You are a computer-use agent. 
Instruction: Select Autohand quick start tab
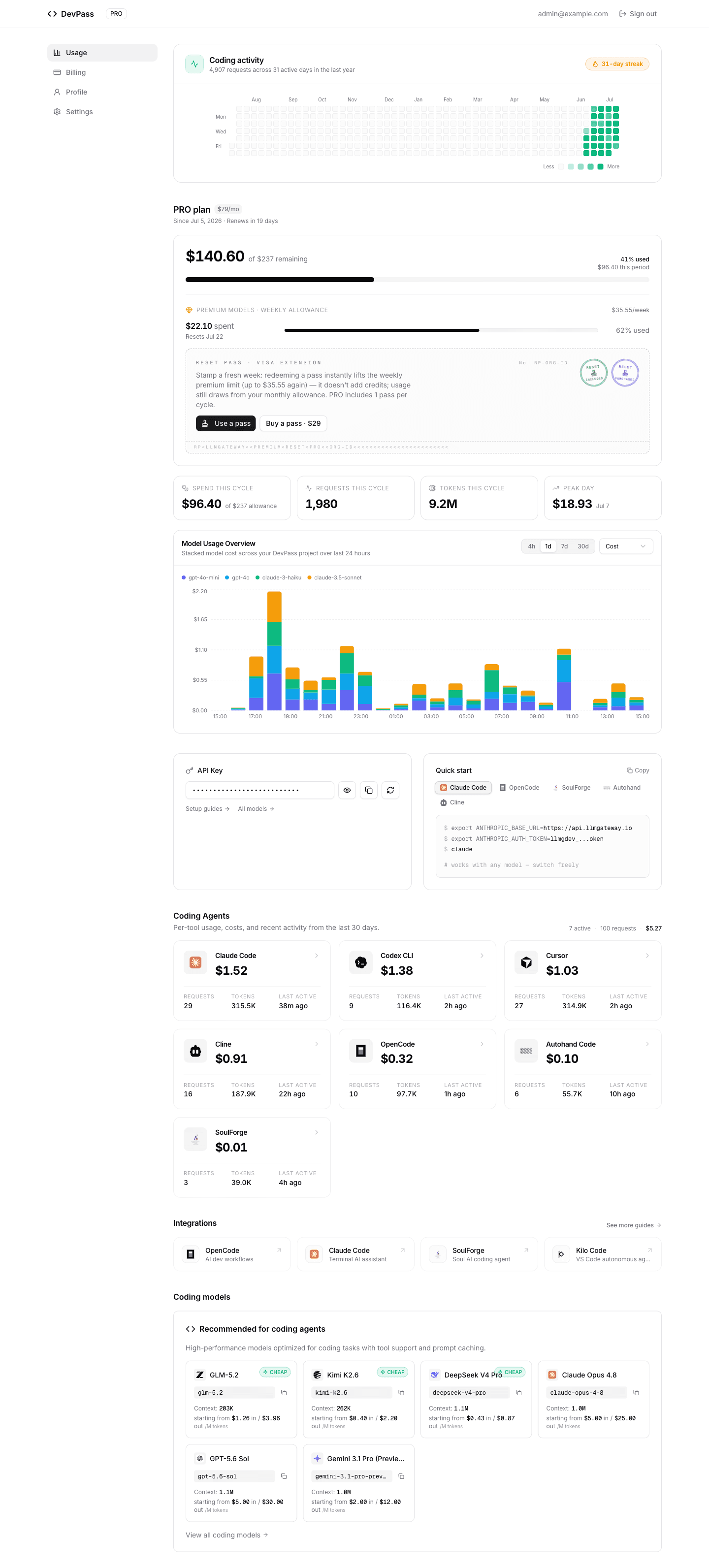[622, 788]
